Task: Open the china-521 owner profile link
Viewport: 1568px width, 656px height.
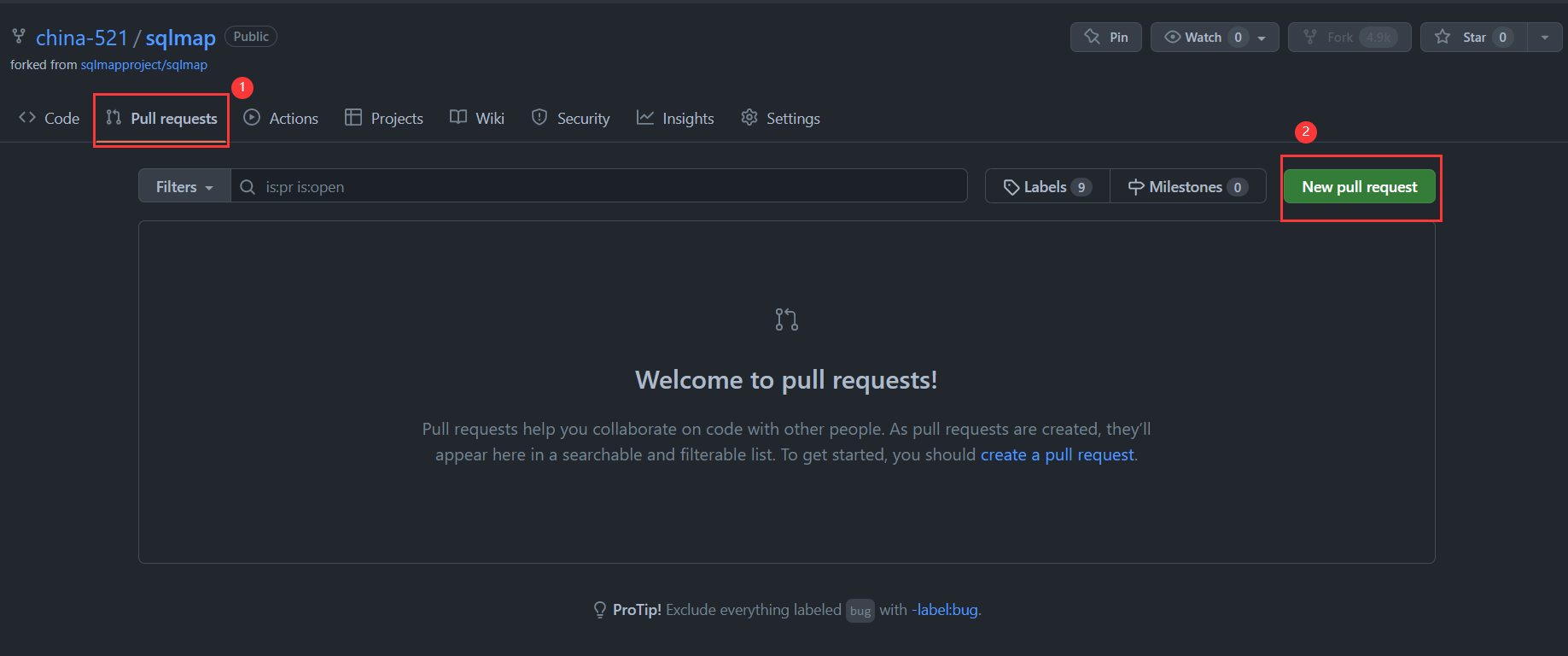Action: [x=82, y=38]
